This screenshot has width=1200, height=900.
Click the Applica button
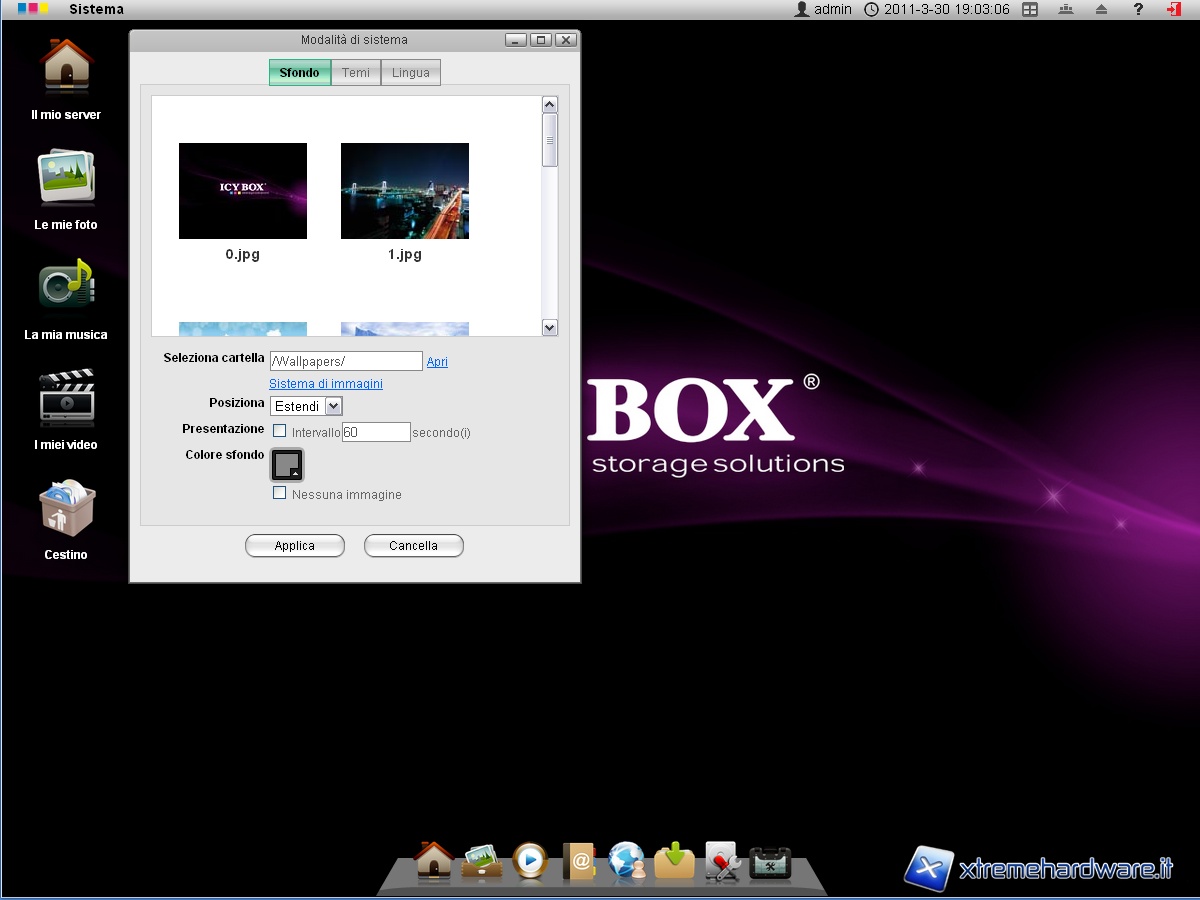point(295,546)
